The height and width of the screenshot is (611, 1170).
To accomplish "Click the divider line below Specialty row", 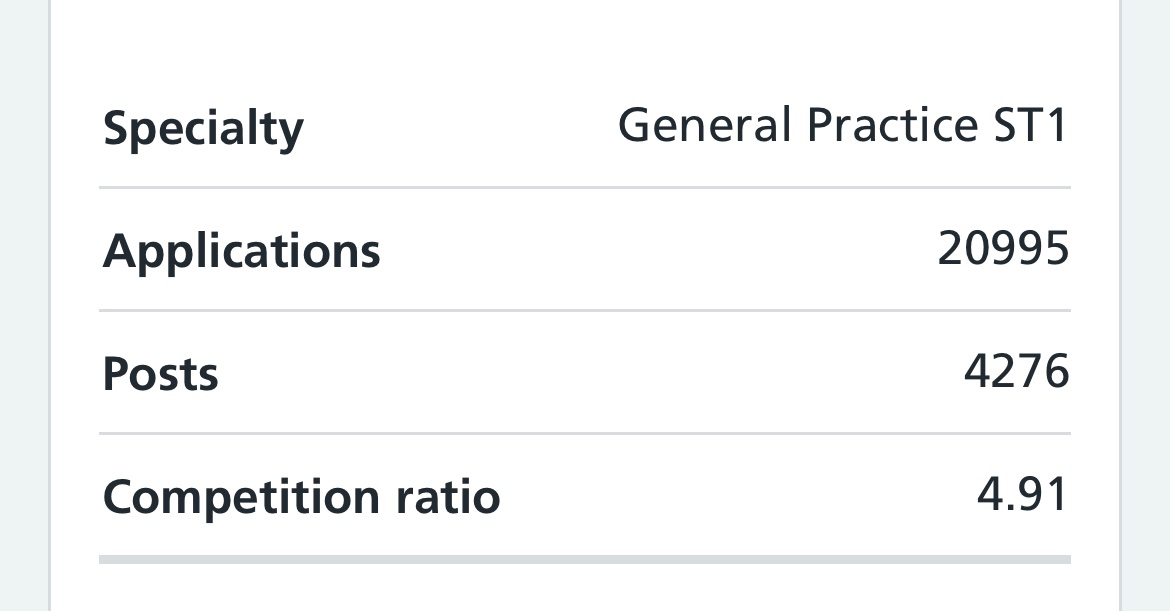I will pos(585,188).
